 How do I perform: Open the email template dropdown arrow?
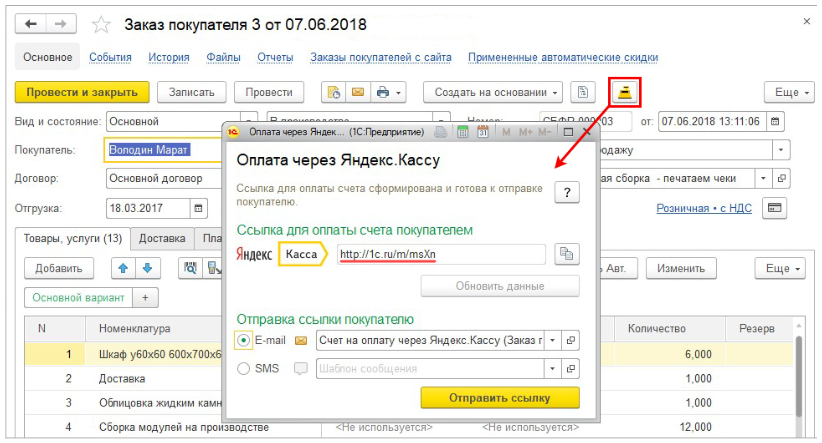[x=552, y=340]
